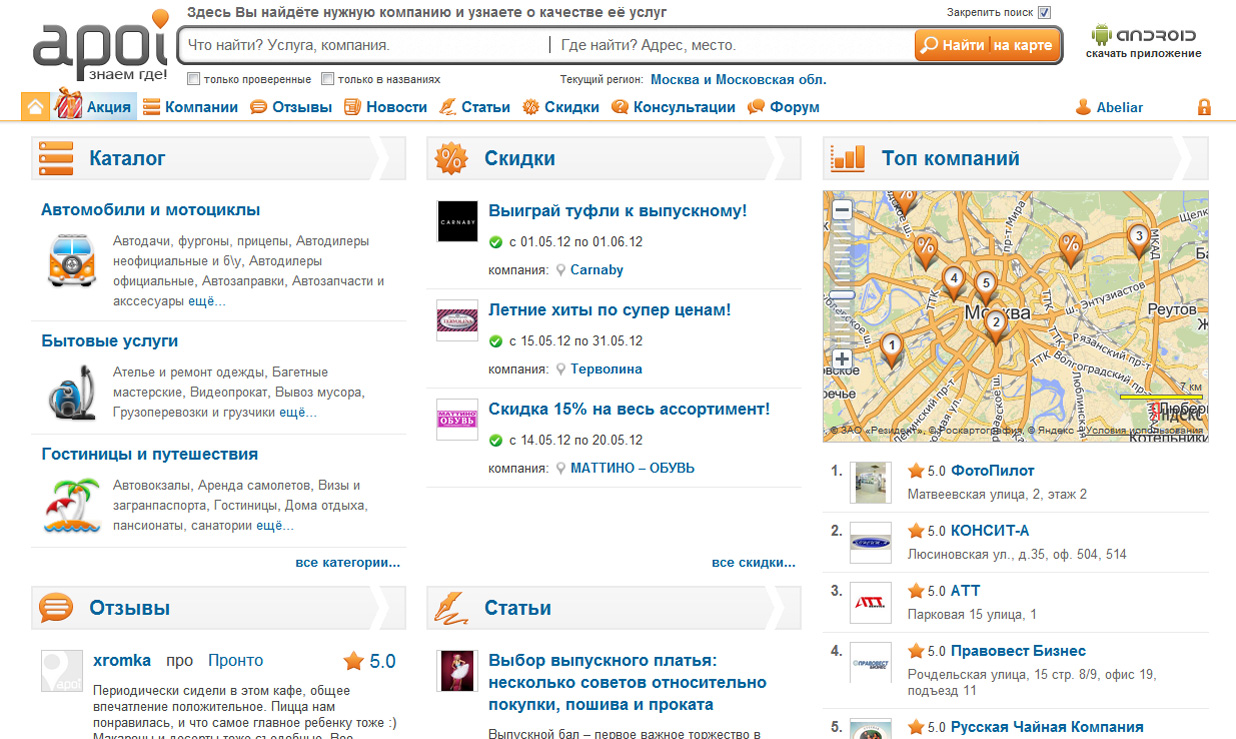The width and height of the screenshot is (1236, 739).
Task: Focus the Где найти location field
Action: tap(732, 45)
